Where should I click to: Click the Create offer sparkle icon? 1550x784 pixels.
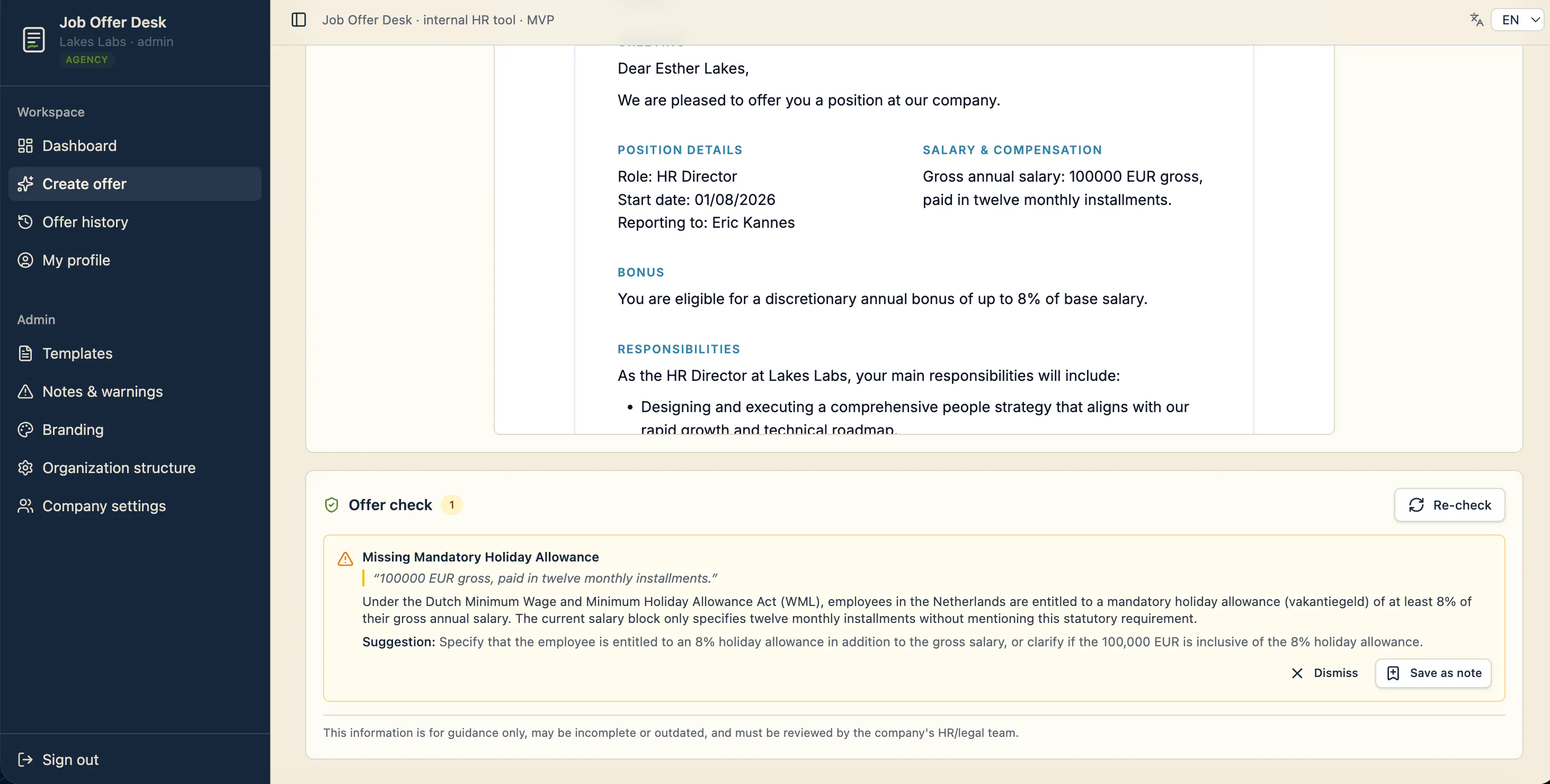click(x=25, y=183)
